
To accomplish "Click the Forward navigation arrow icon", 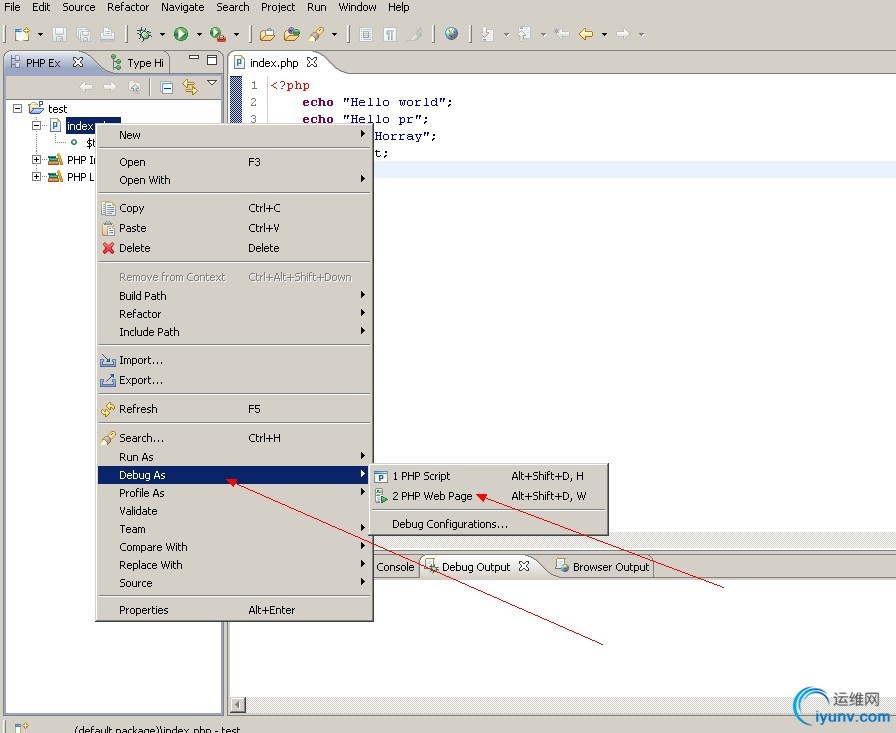I will tap(623, 34).
